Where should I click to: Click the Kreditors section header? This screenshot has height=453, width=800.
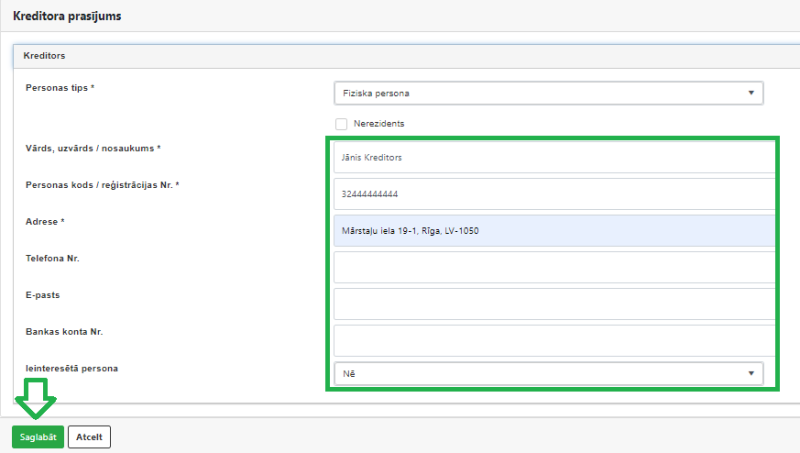[45, 56]
